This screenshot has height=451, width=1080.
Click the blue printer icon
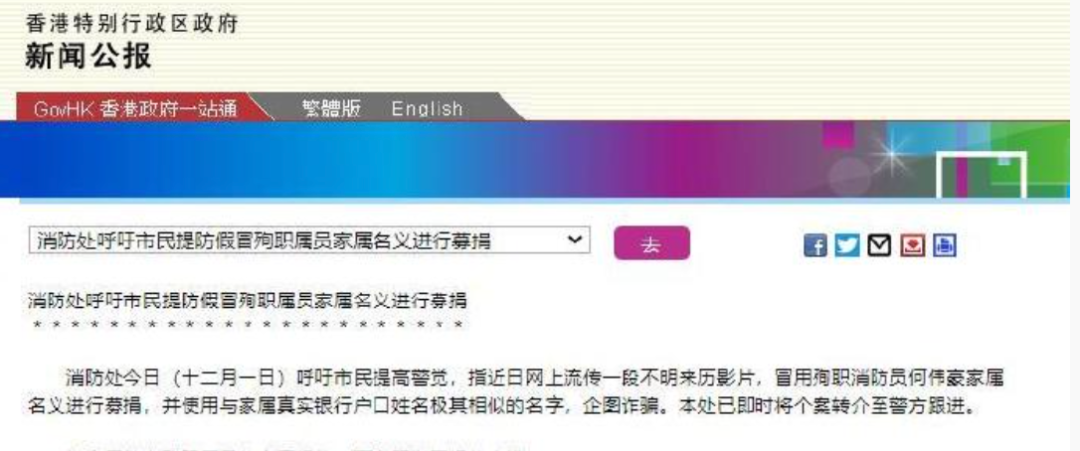943,245
